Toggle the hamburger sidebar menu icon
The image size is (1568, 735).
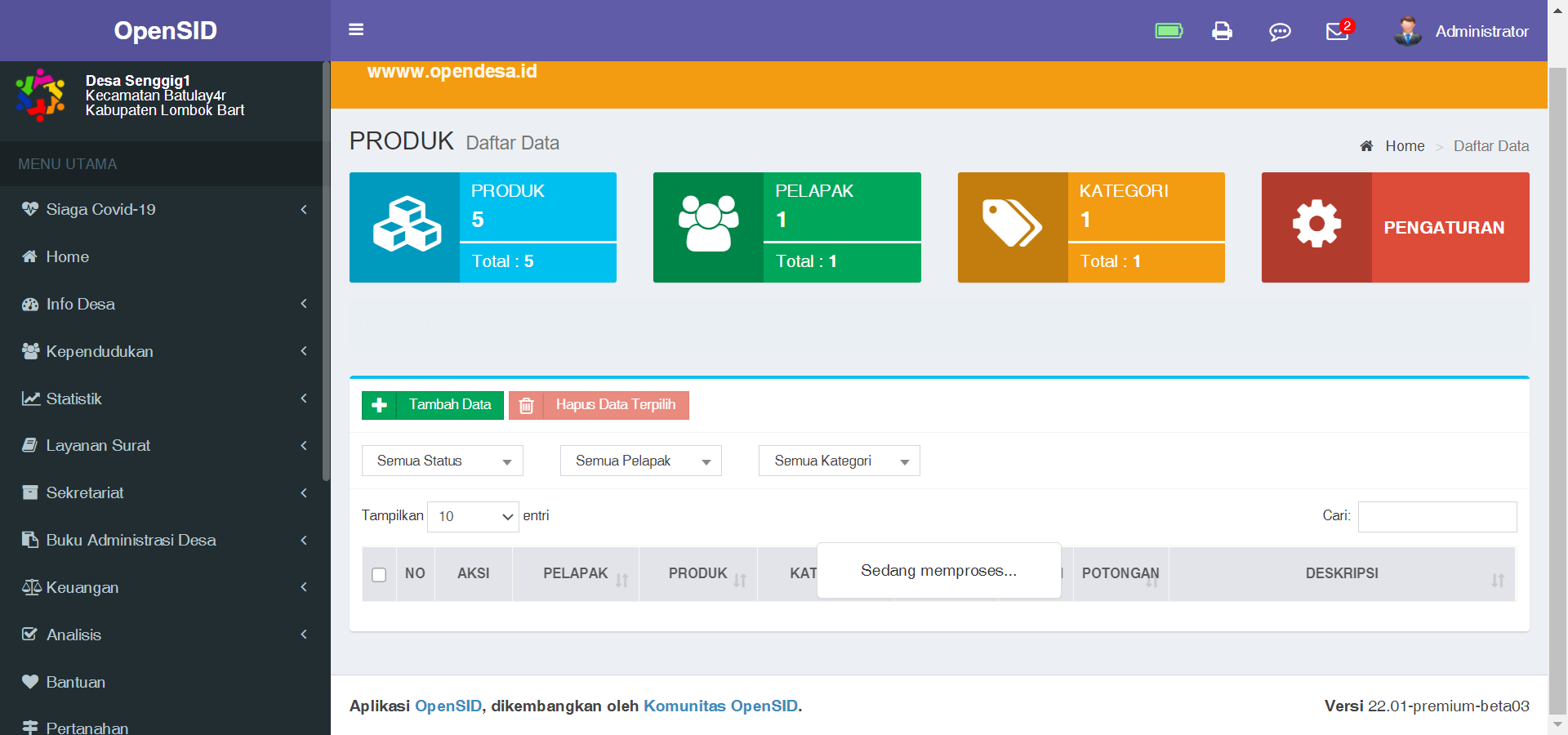(356, 30)
